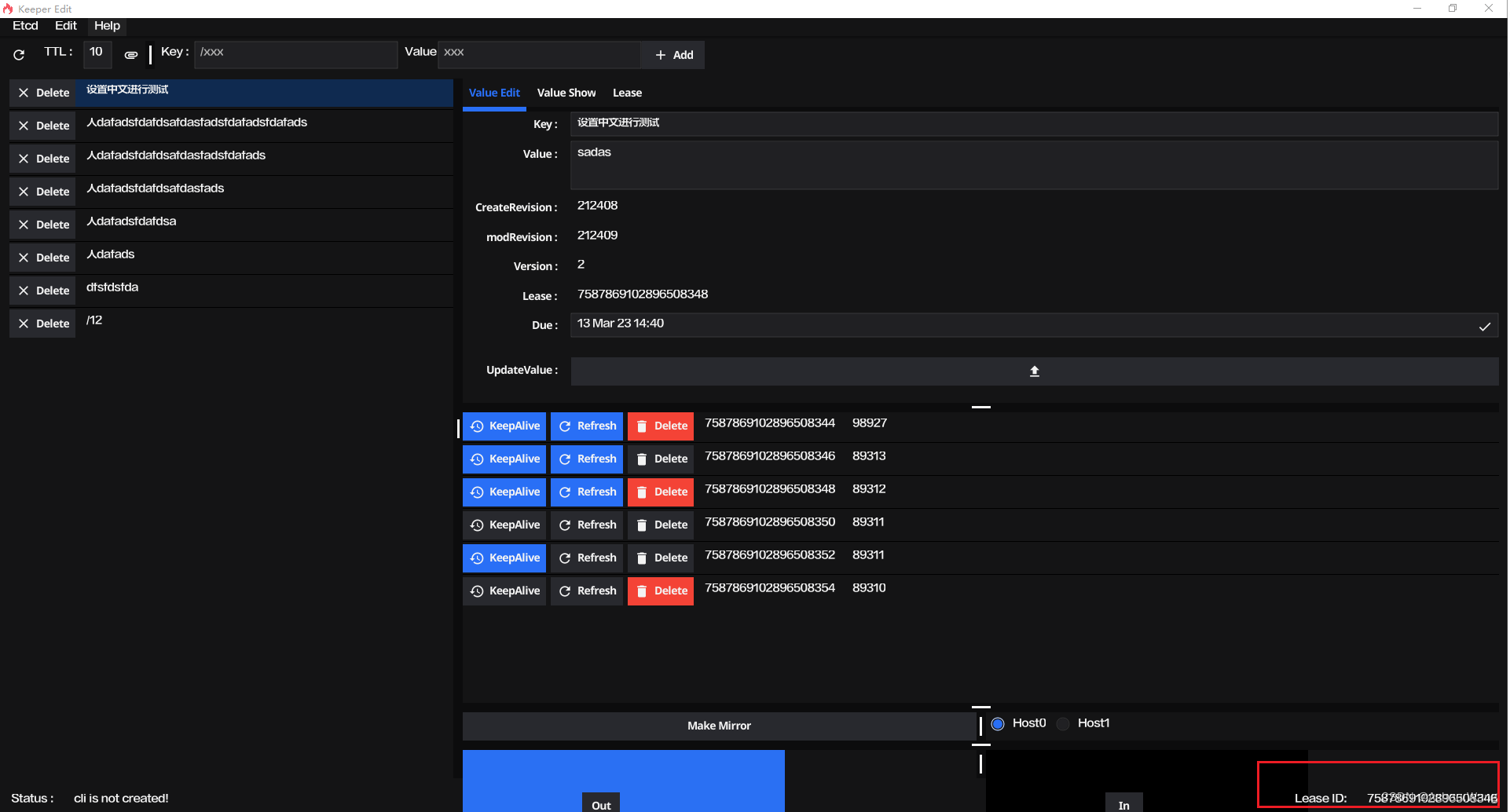Select the Host1 radio button
Image resolution: width=1510 pixels, height=812 pixels.
[1063, 724]
